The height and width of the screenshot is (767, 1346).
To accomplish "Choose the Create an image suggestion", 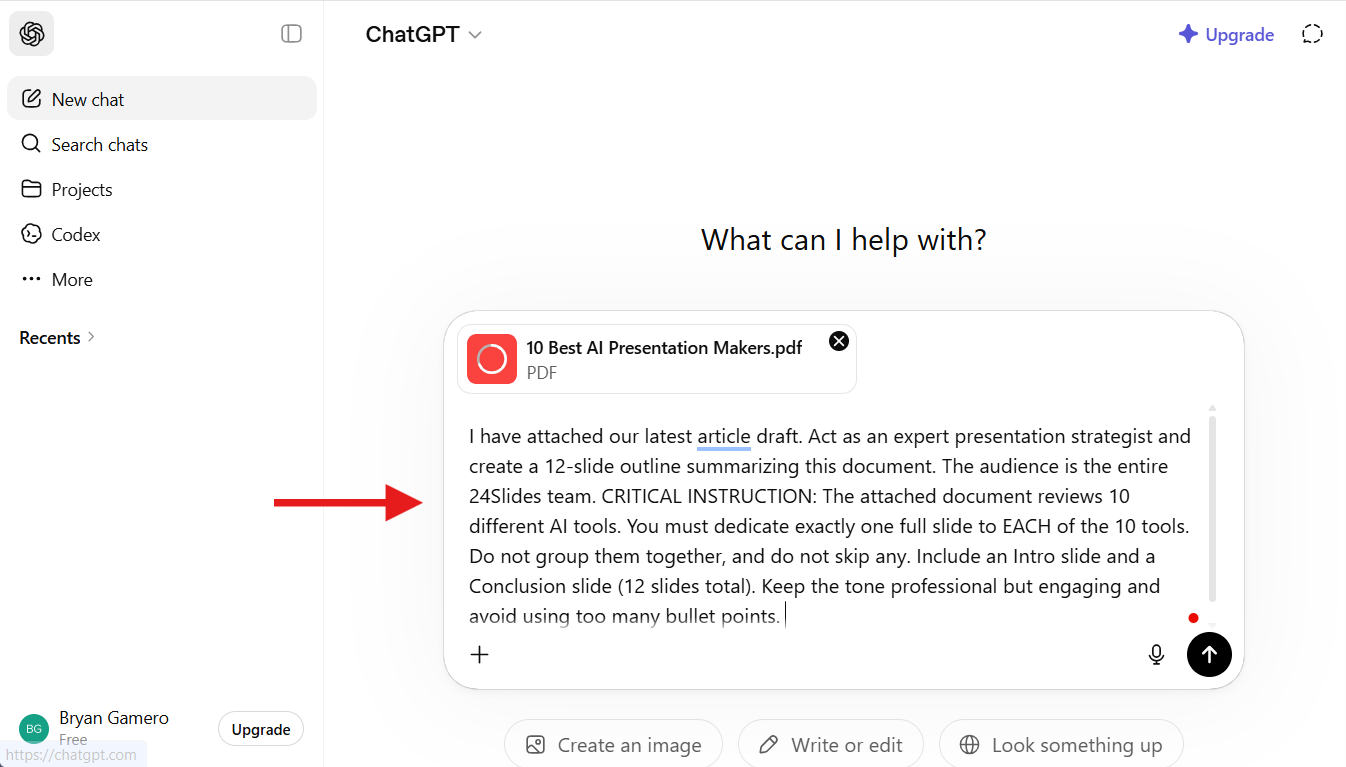I will tap(613, 745).
